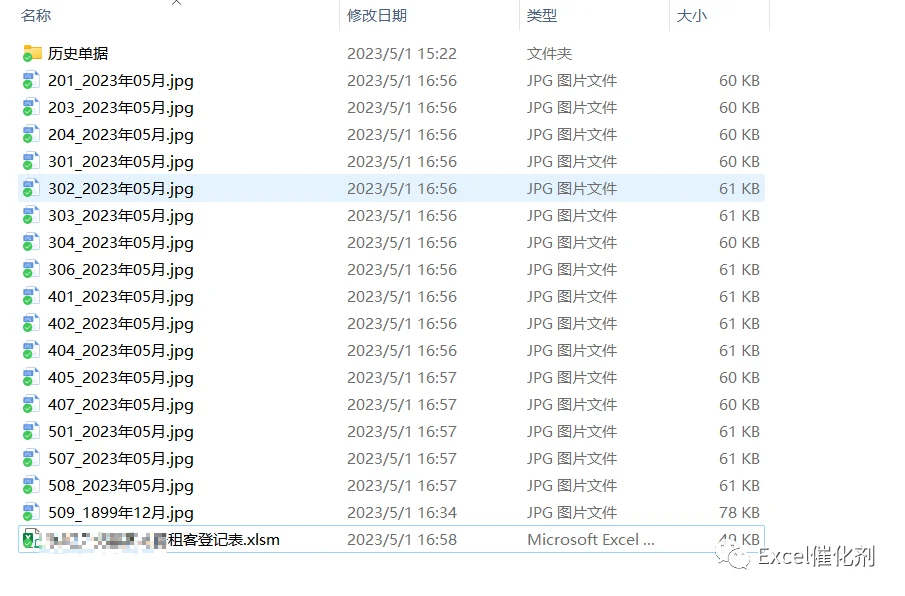Select file name 508_2023年05月.jpg
This screenshot has height=596, width=905.
tap(121, 486)
